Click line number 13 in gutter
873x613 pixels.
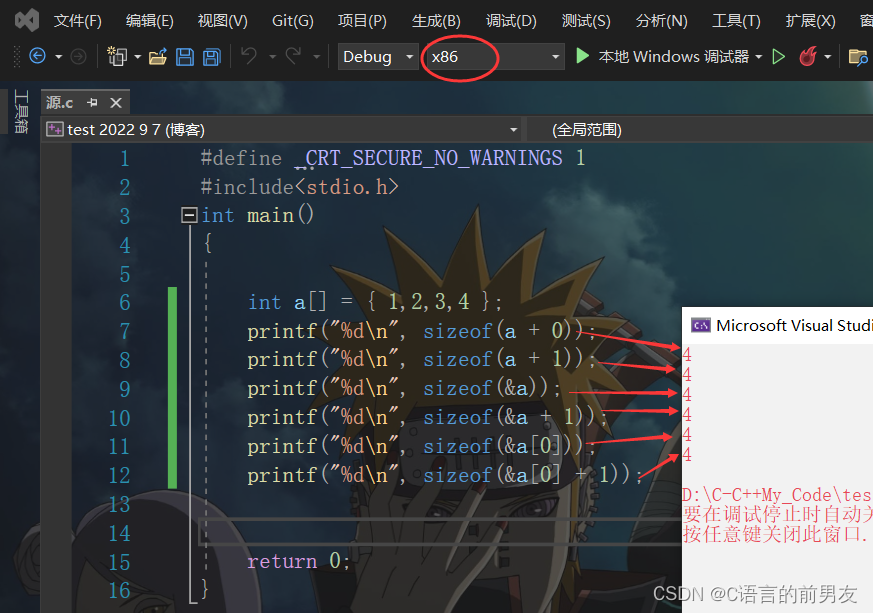(x=119, y=504)
